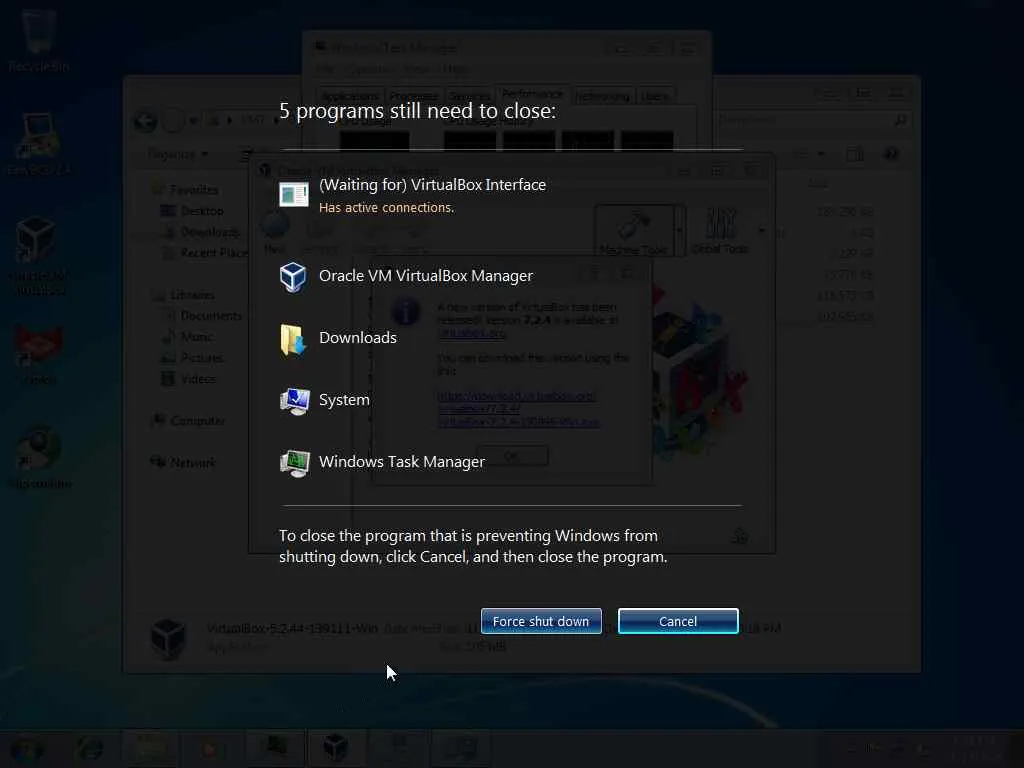The width and height of the screenshot is (1024, 768).
Task: Select the VirtualBox Interface program icon
Action: pos(294,195)
